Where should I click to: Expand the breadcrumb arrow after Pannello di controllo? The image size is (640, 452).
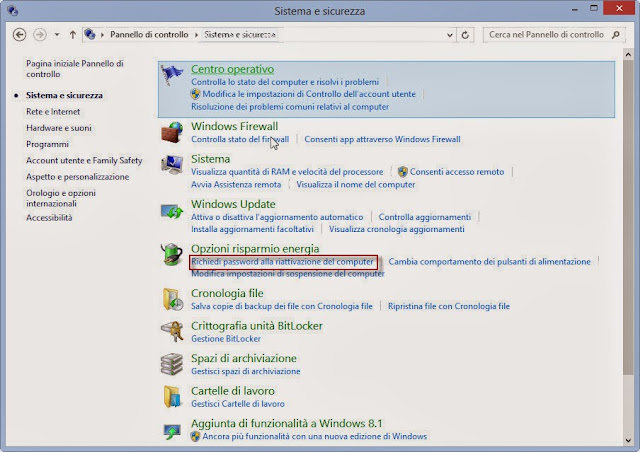coord(199,35)
